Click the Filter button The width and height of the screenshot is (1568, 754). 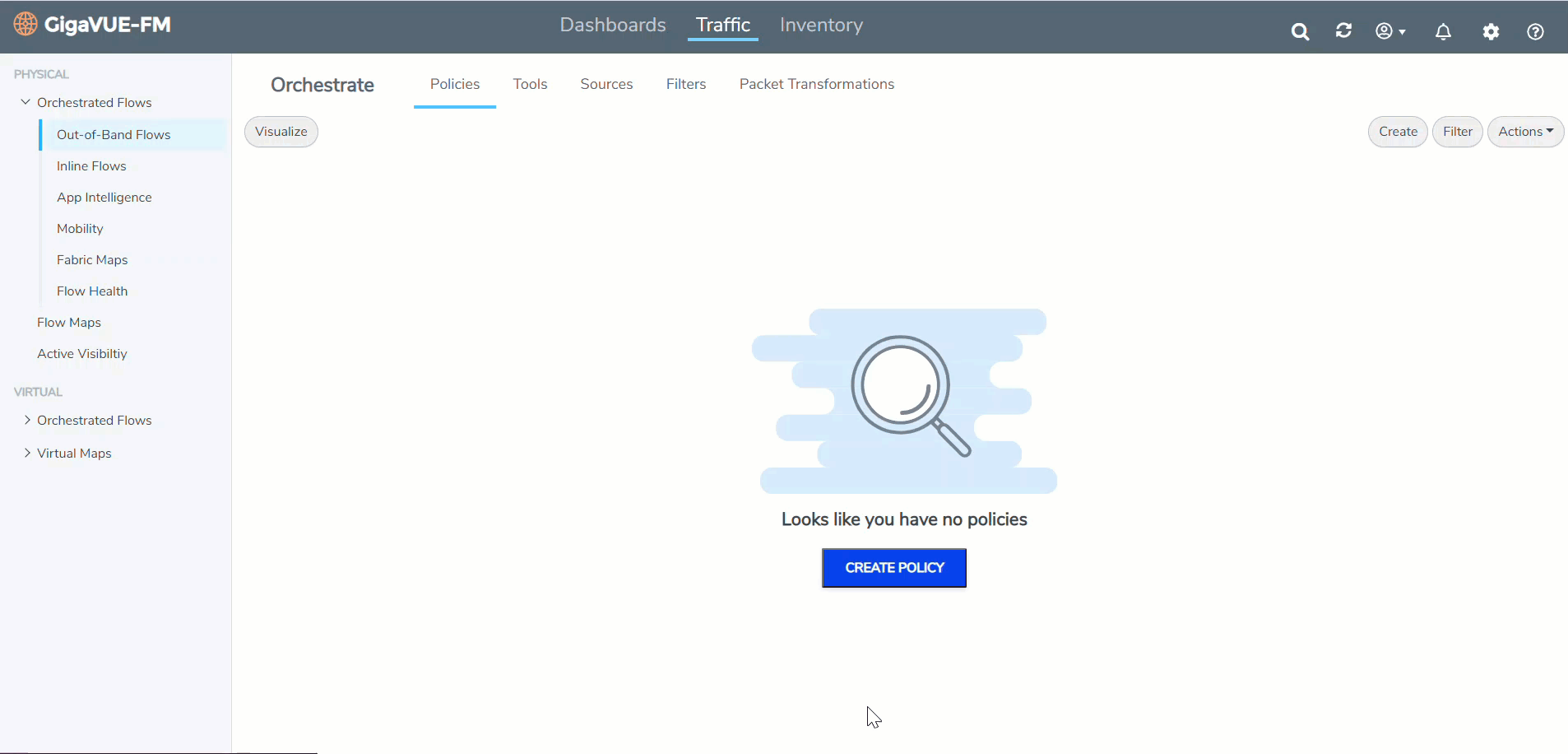click(x=1457, y=132)
